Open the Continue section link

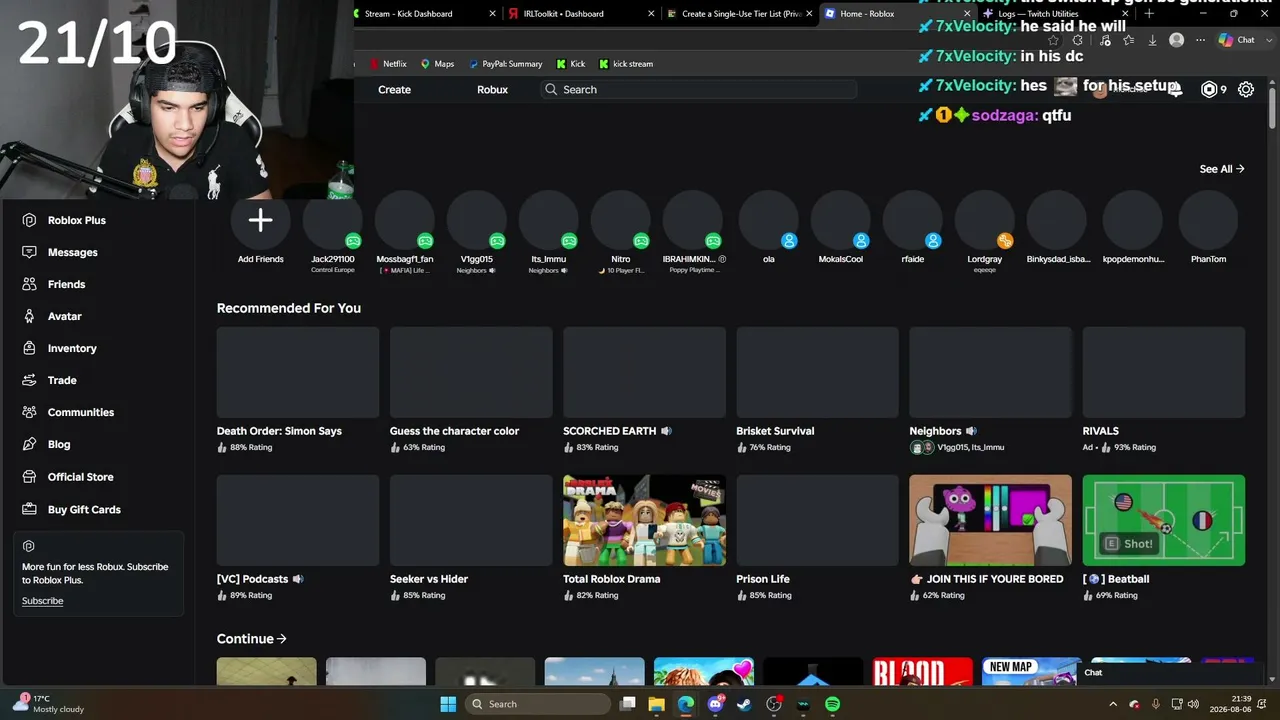pyautogui.click(x=252, y=639)
